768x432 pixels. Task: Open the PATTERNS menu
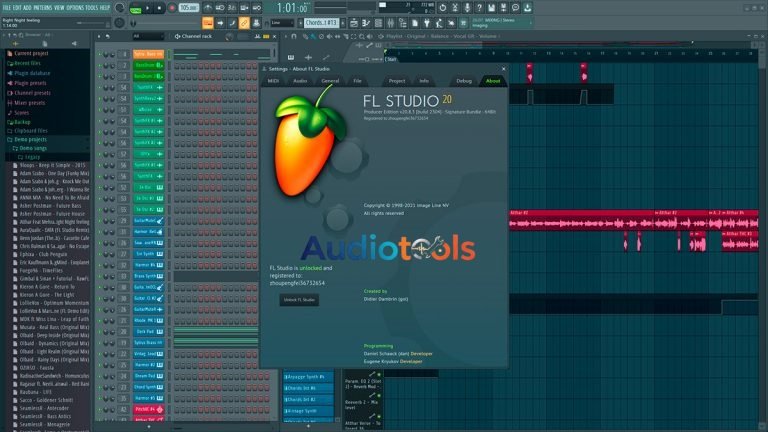click(43, 8)
